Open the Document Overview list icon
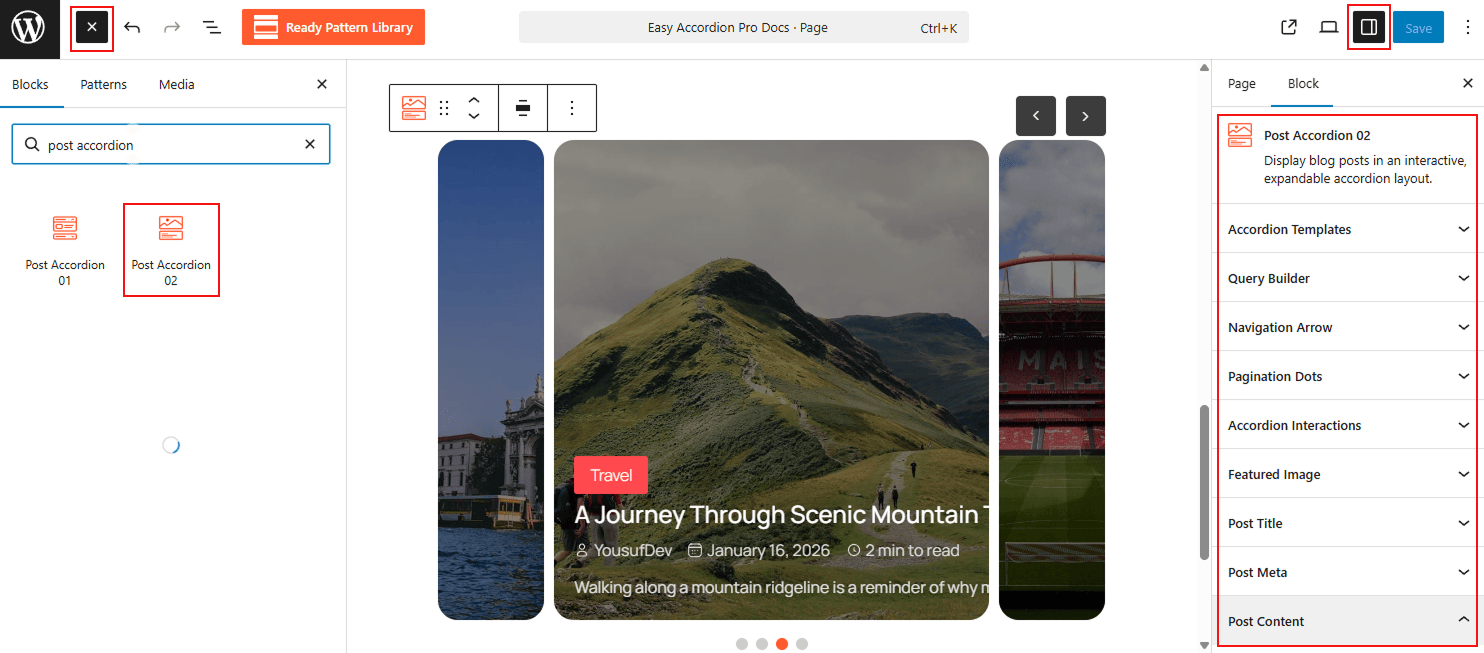1484x653 pixels. point(212,28)
